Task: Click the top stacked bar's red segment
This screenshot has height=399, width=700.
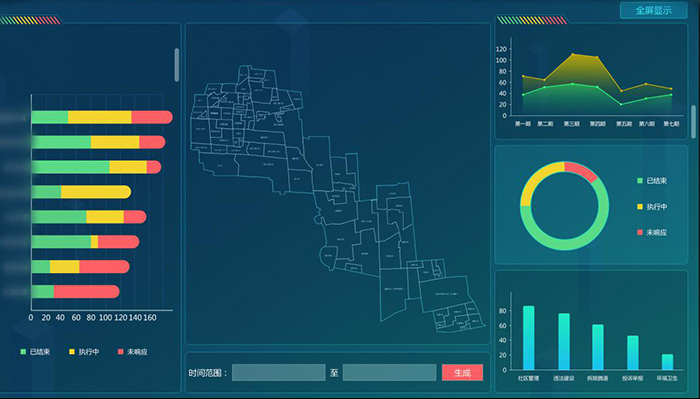Action: click(152, 117)
